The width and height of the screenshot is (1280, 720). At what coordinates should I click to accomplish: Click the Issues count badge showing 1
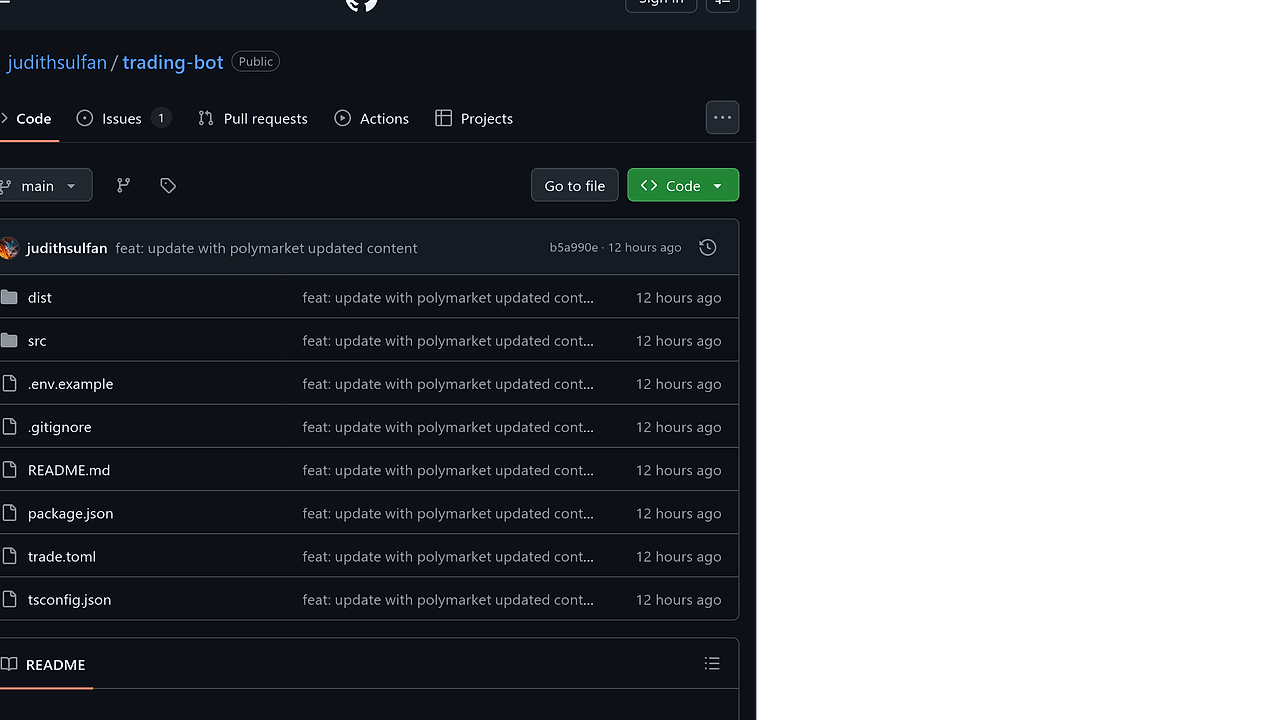point(161,118)
